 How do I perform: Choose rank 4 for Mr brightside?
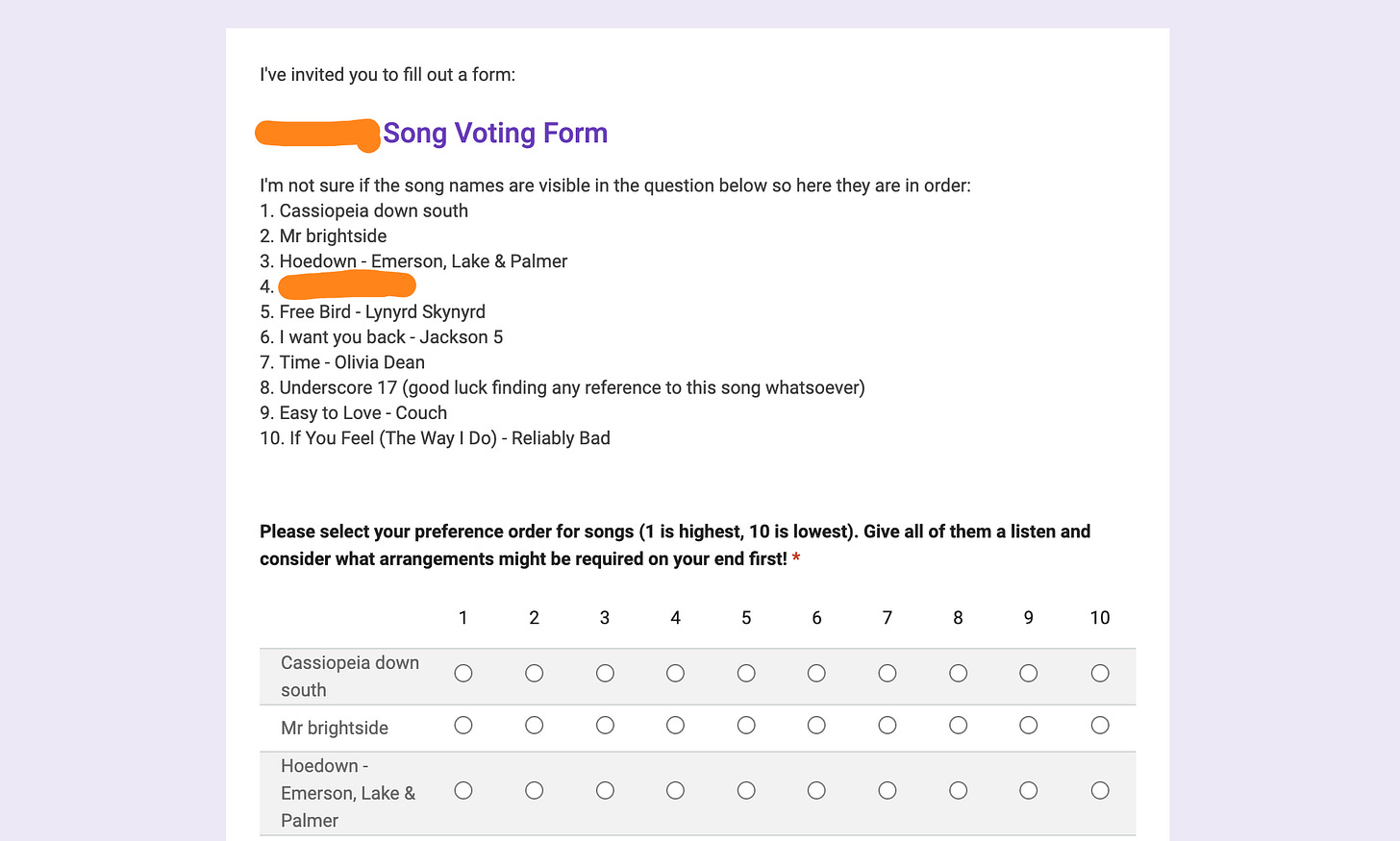click(676, 726)
